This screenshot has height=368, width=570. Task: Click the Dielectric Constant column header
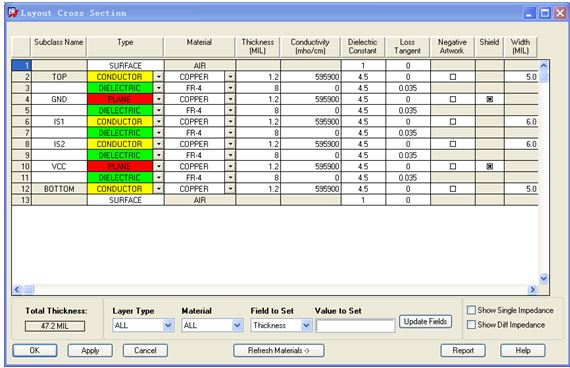[x=363, y=47]
